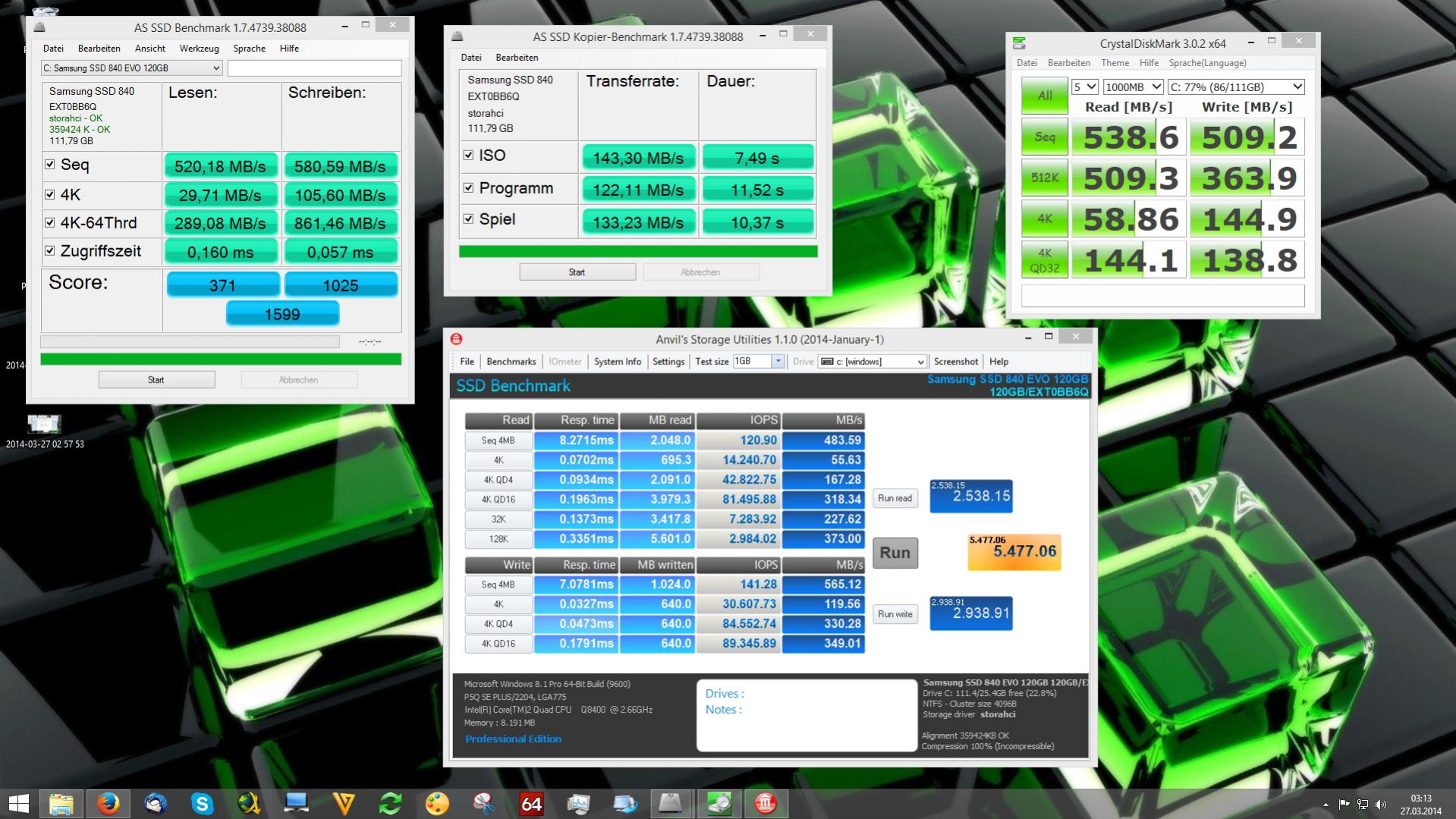The image size is (1456, 819).
Task: Click the CrystalDiskMark title bar icon
Action: [x=1019, y=43]
